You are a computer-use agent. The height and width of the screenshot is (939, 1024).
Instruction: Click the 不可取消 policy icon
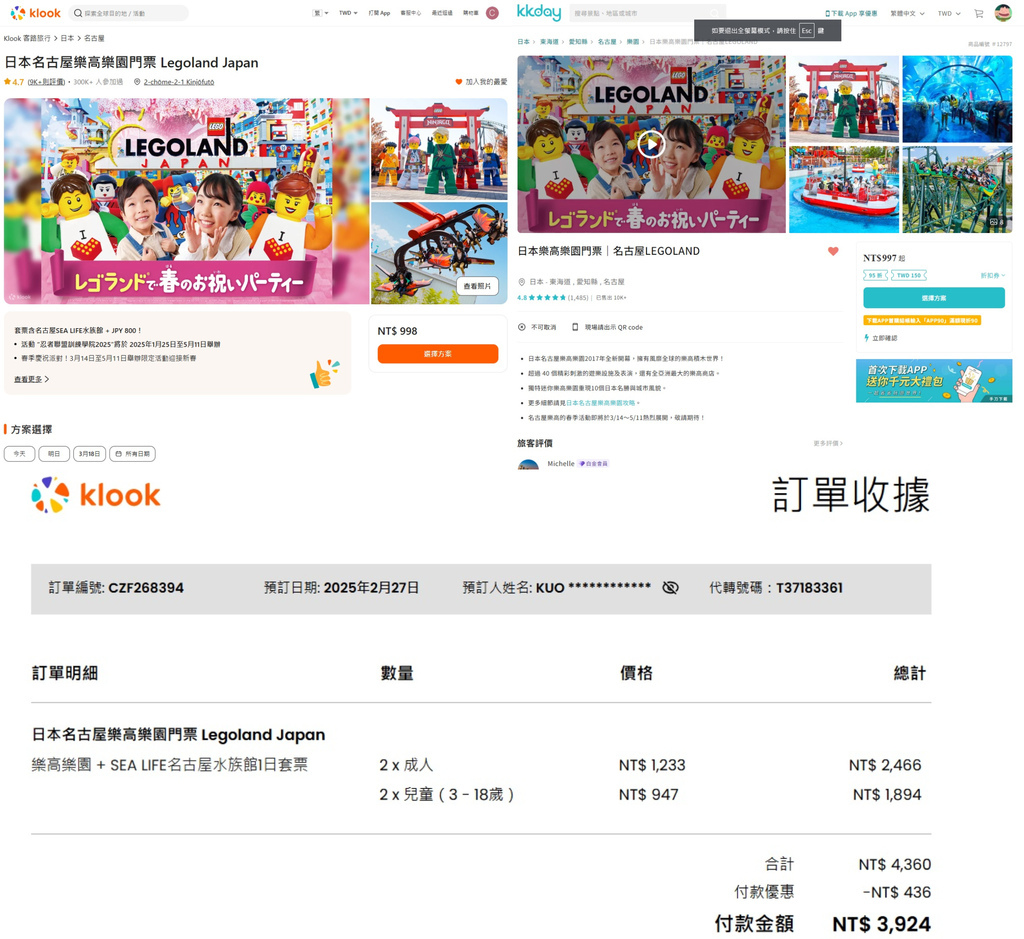[522, 327]
